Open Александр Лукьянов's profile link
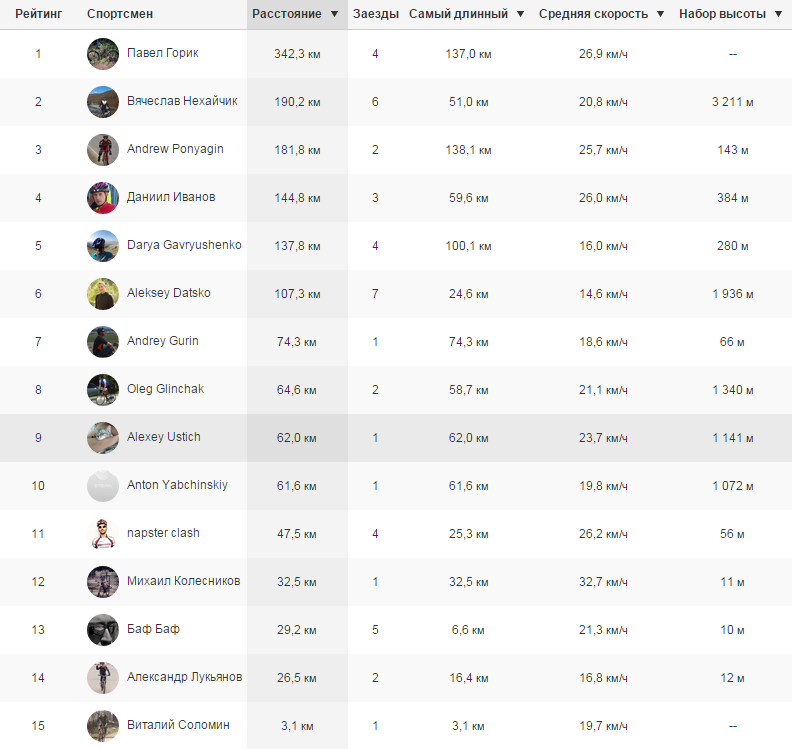Image resolution: width=793 pixels, height=749 pixels. [x=184, y=677]
